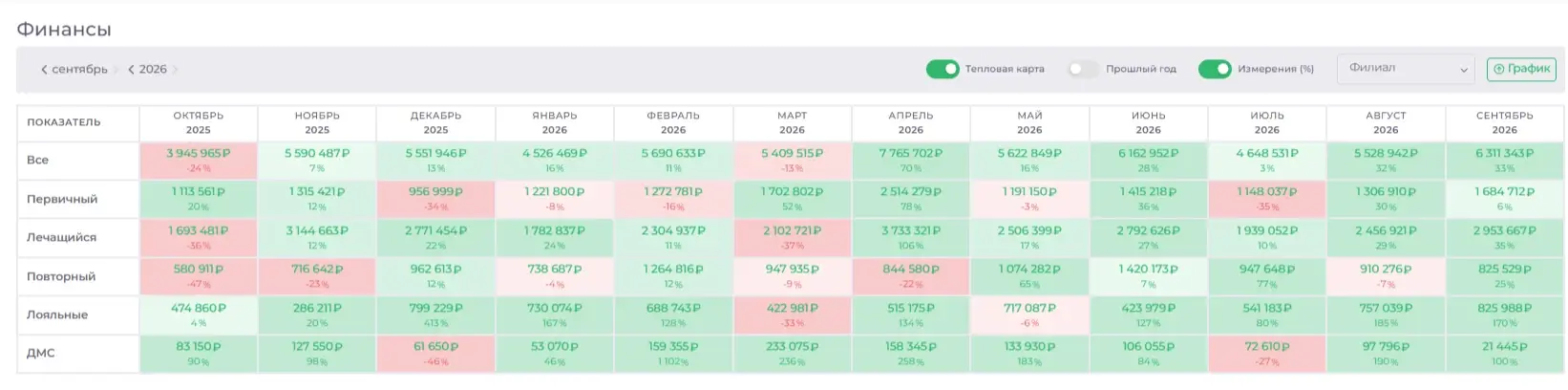Click the cell with 717 087 ₽

tap(1029, 315)
